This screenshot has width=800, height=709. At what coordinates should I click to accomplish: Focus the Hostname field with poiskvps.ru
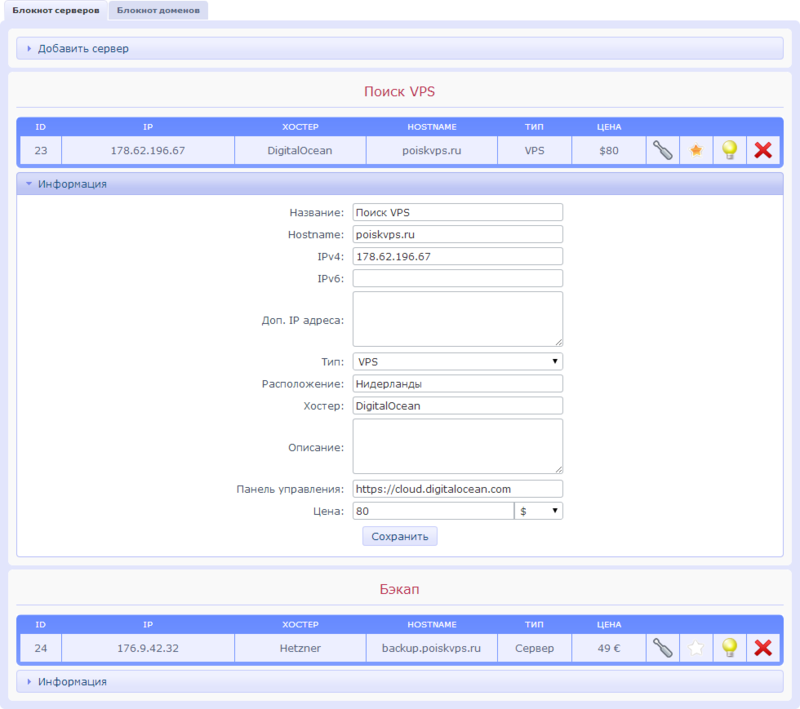click(458, 235)
